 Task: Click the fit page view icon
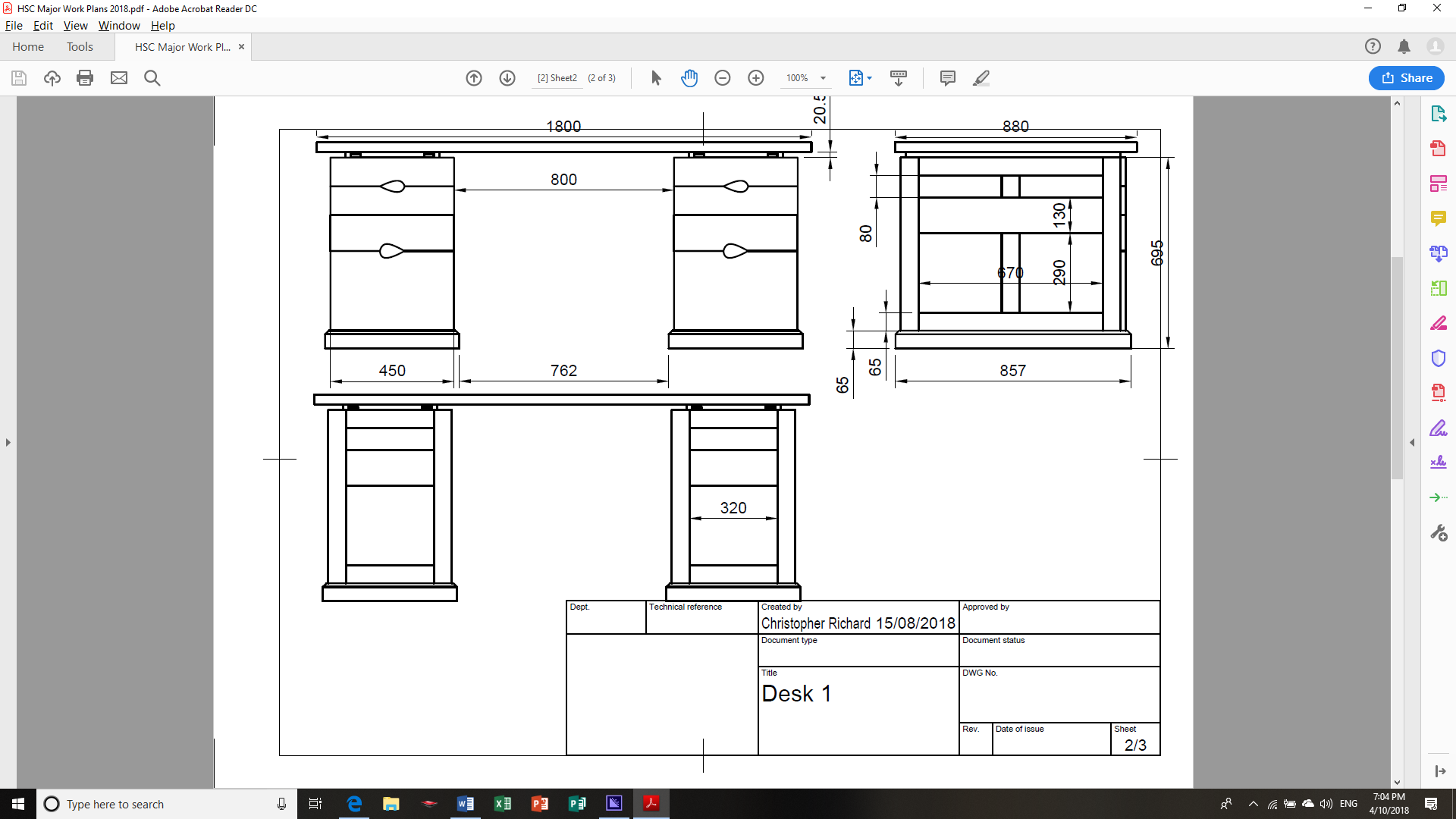(855, 78)
